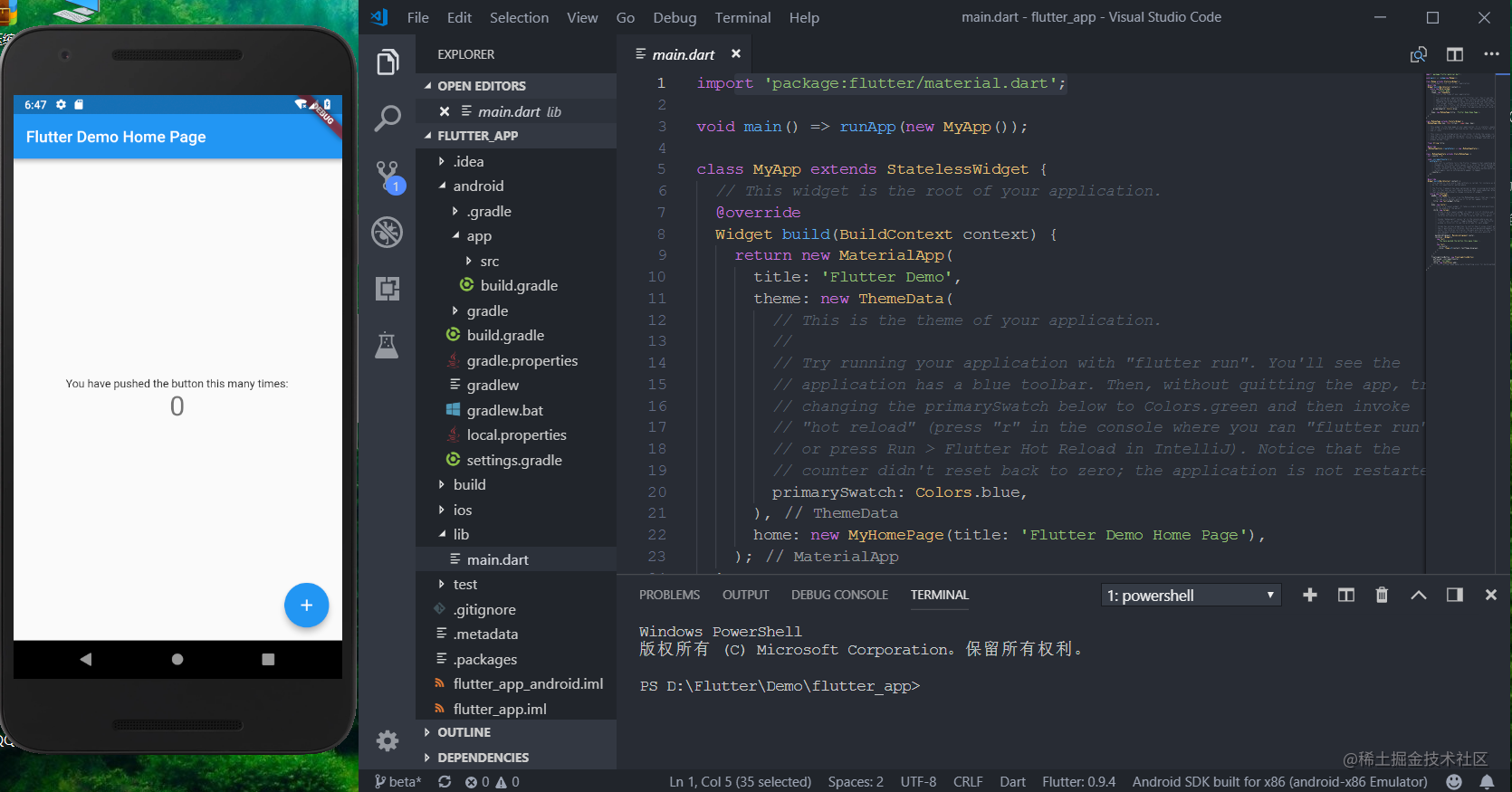Open the Terminal menu
Screen dimensions: 1512x792
pyautogui.click(x=742, y=17)
